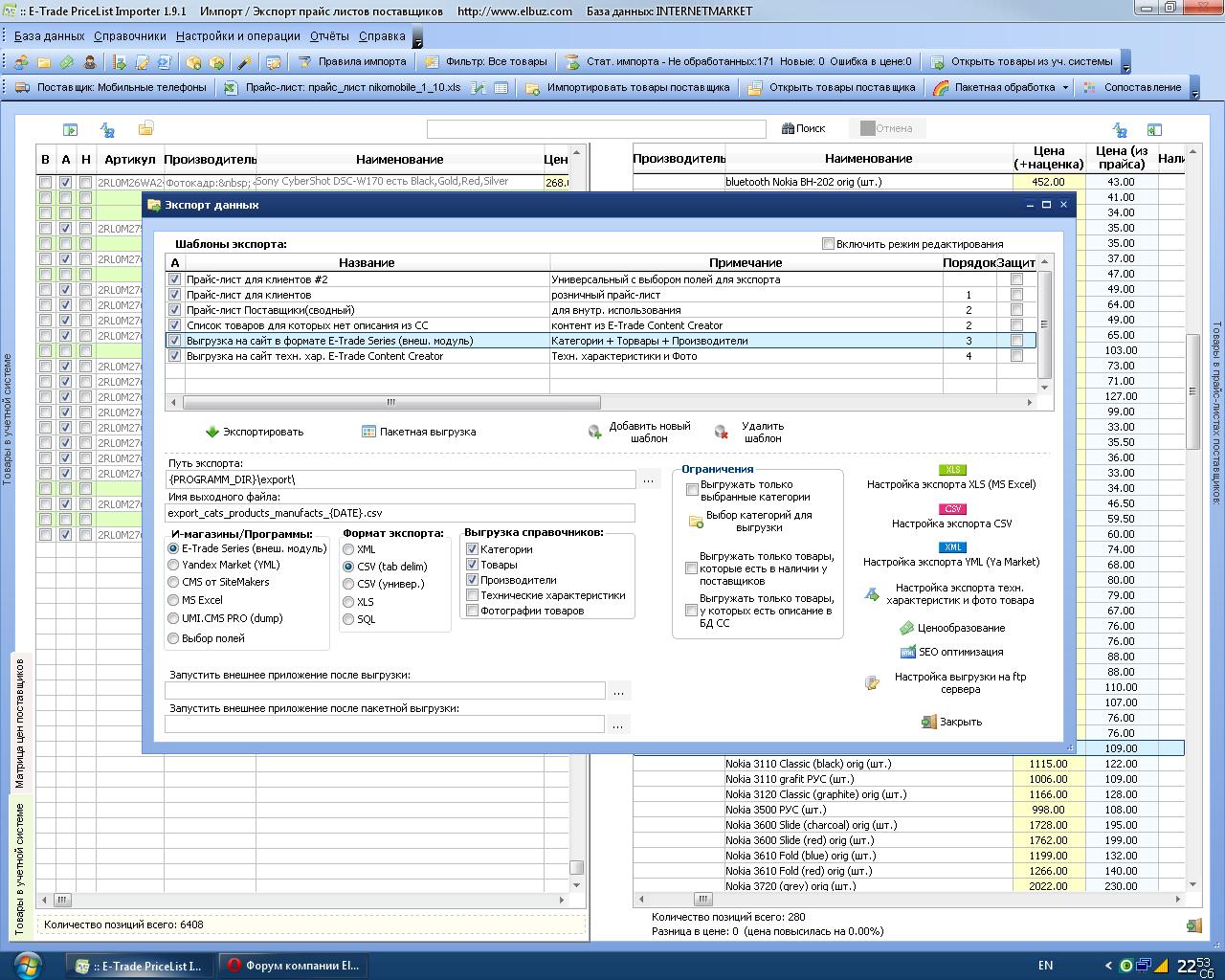Click the Имя выходного файла field
1225x980 pixels.
tap(400, 513)
